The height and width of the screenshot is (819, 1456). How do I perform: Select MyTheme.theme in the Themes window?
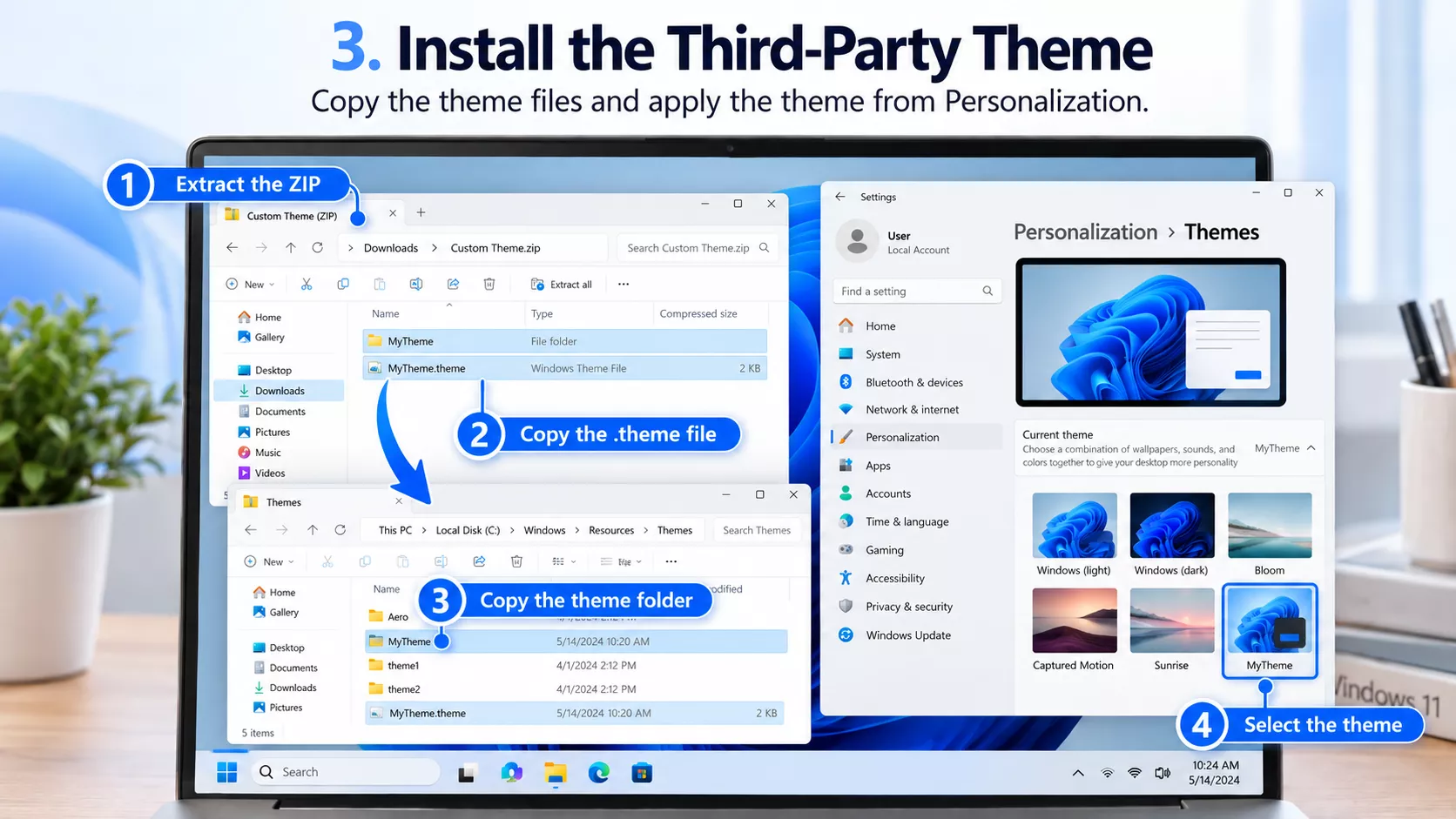[x=574, y=713]
